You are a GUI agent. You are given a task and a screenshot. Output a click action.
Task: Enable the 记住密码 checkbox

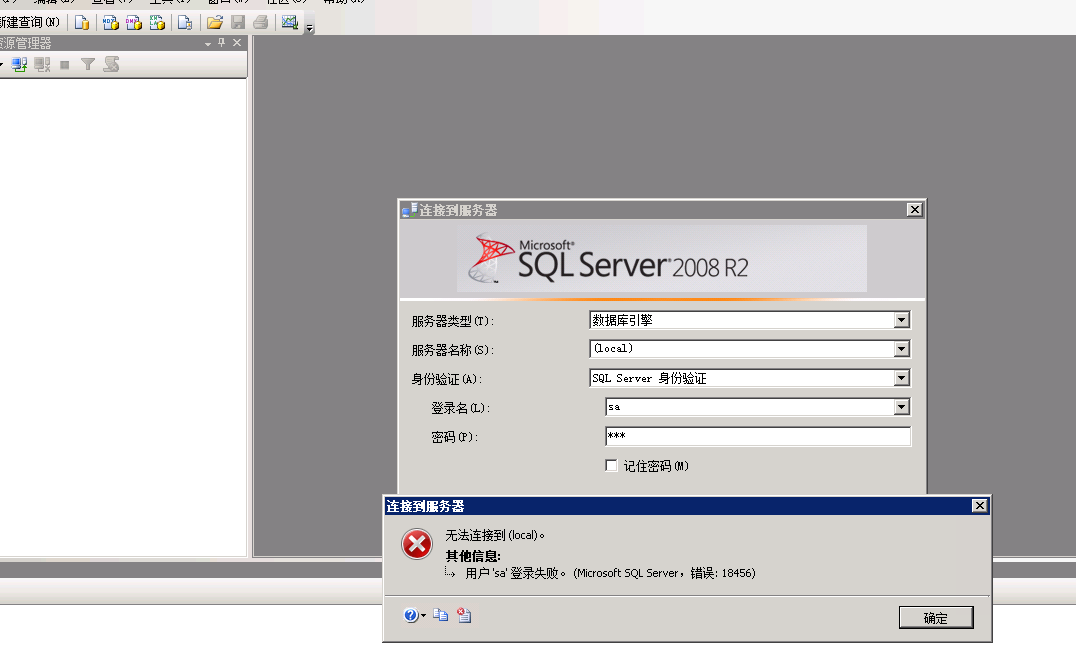point(611,466)
